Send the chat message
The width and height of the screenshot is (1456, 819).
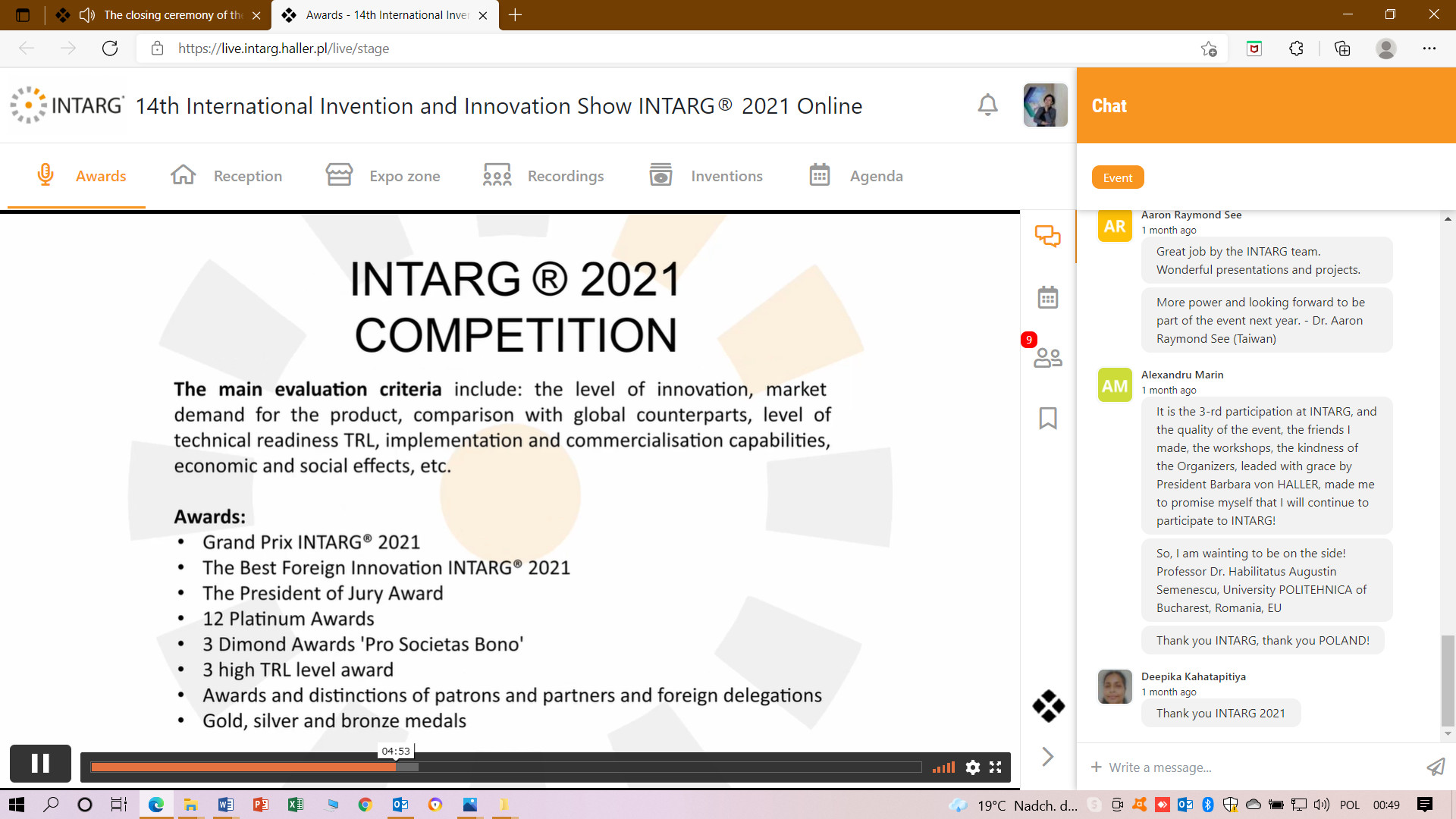pyautogui.click(x=1436, y=767)
